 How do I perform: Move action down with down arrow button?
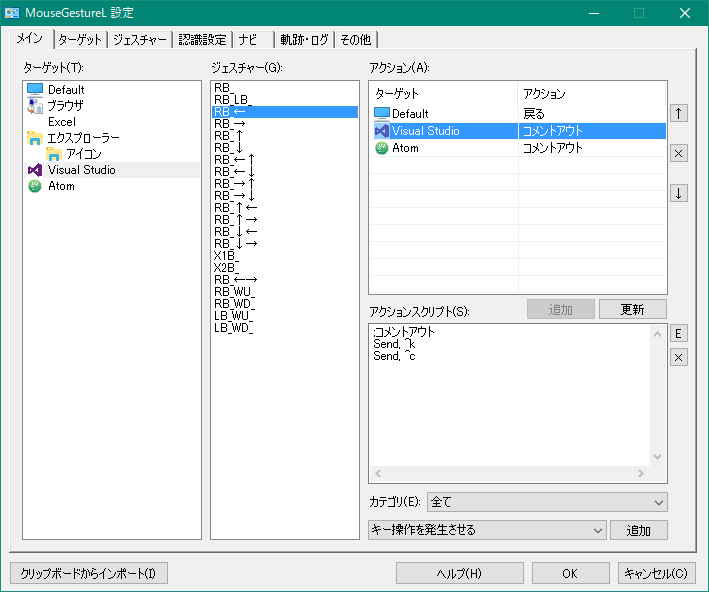tap(679, 193)
